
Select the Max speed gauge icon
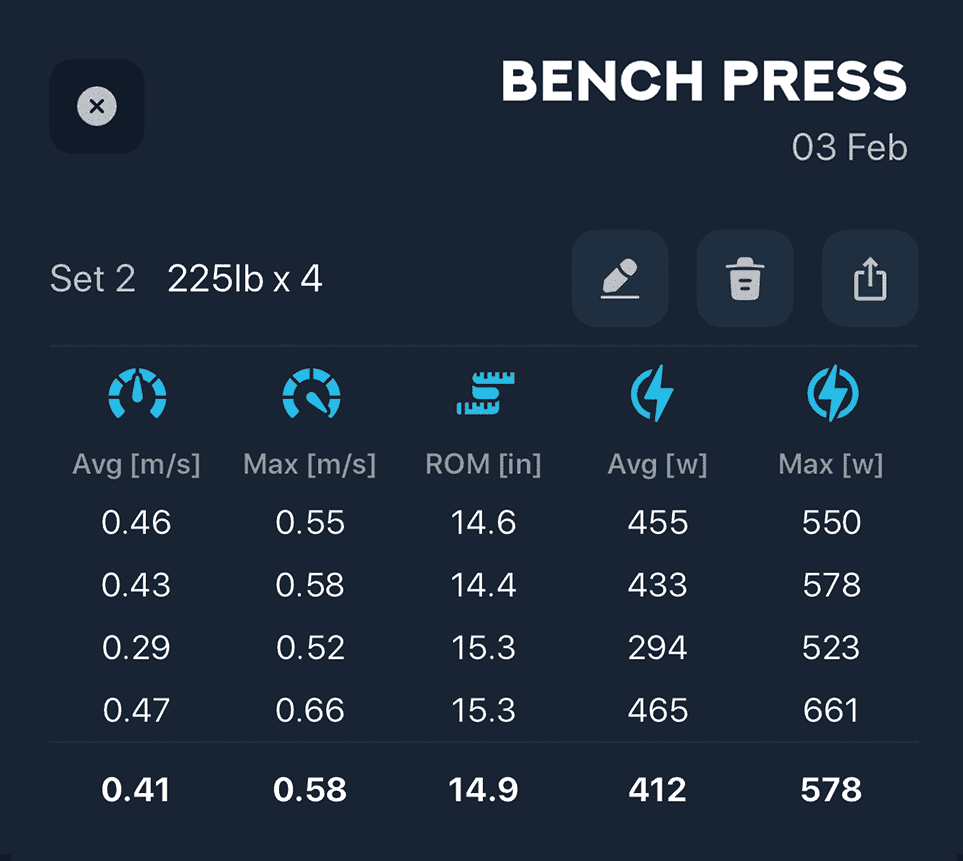coord(310,394)
